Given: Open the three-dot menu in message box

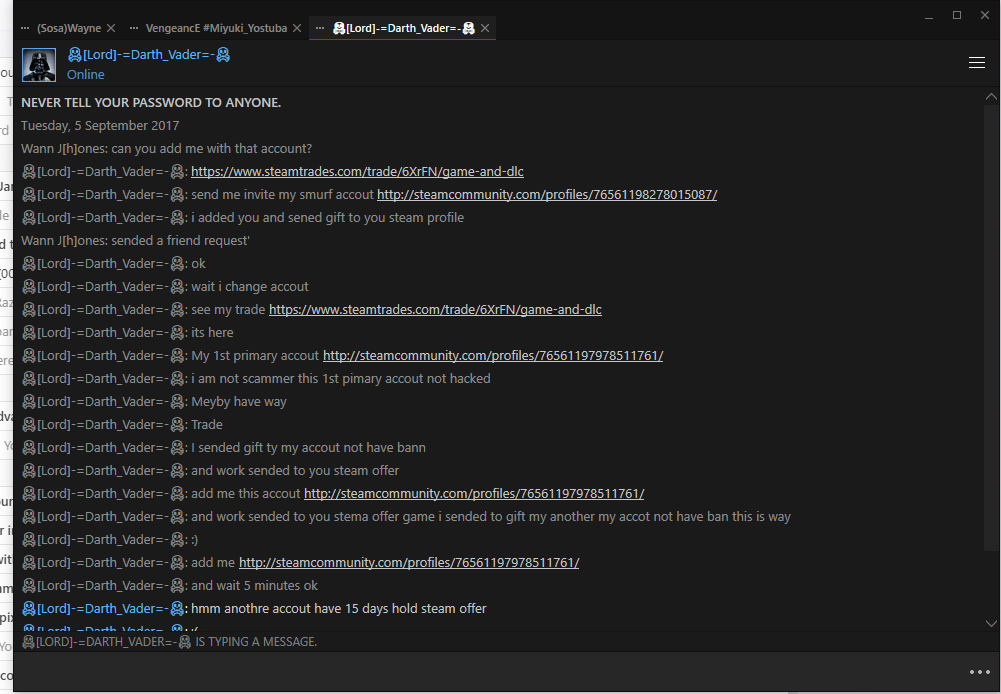Looking at the screenshot, I should (979, 672).
